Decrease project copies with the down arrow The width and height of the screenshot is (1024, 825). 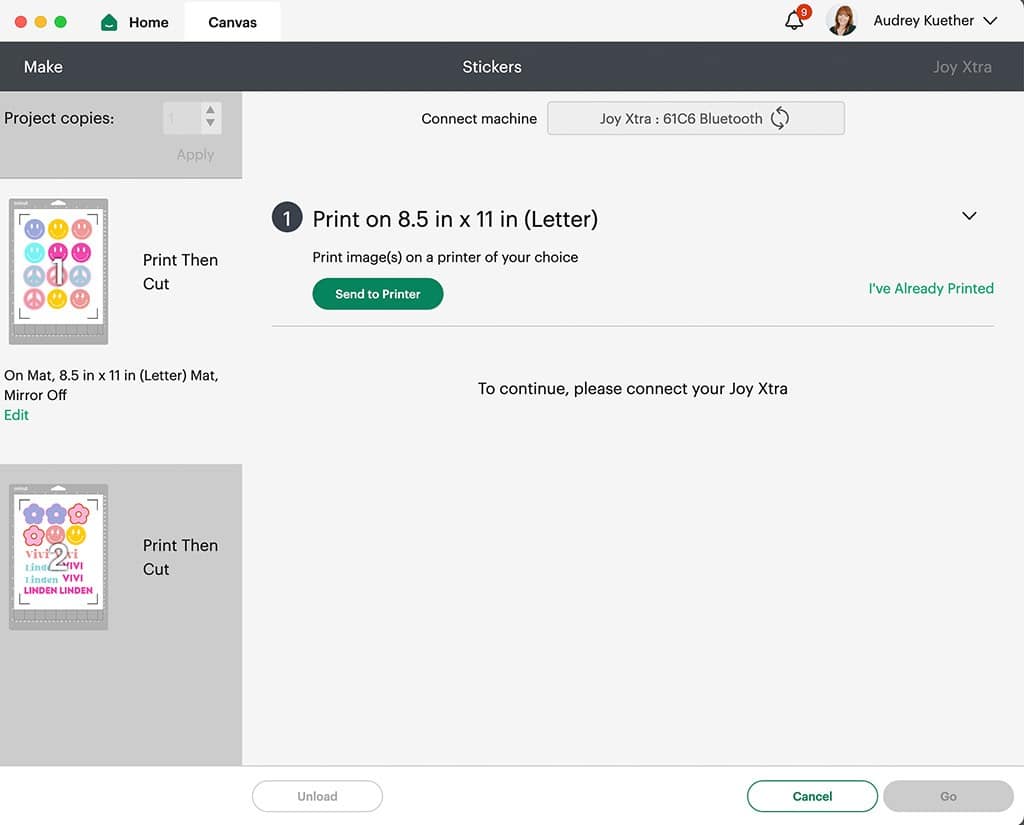[x=210, y=123]
